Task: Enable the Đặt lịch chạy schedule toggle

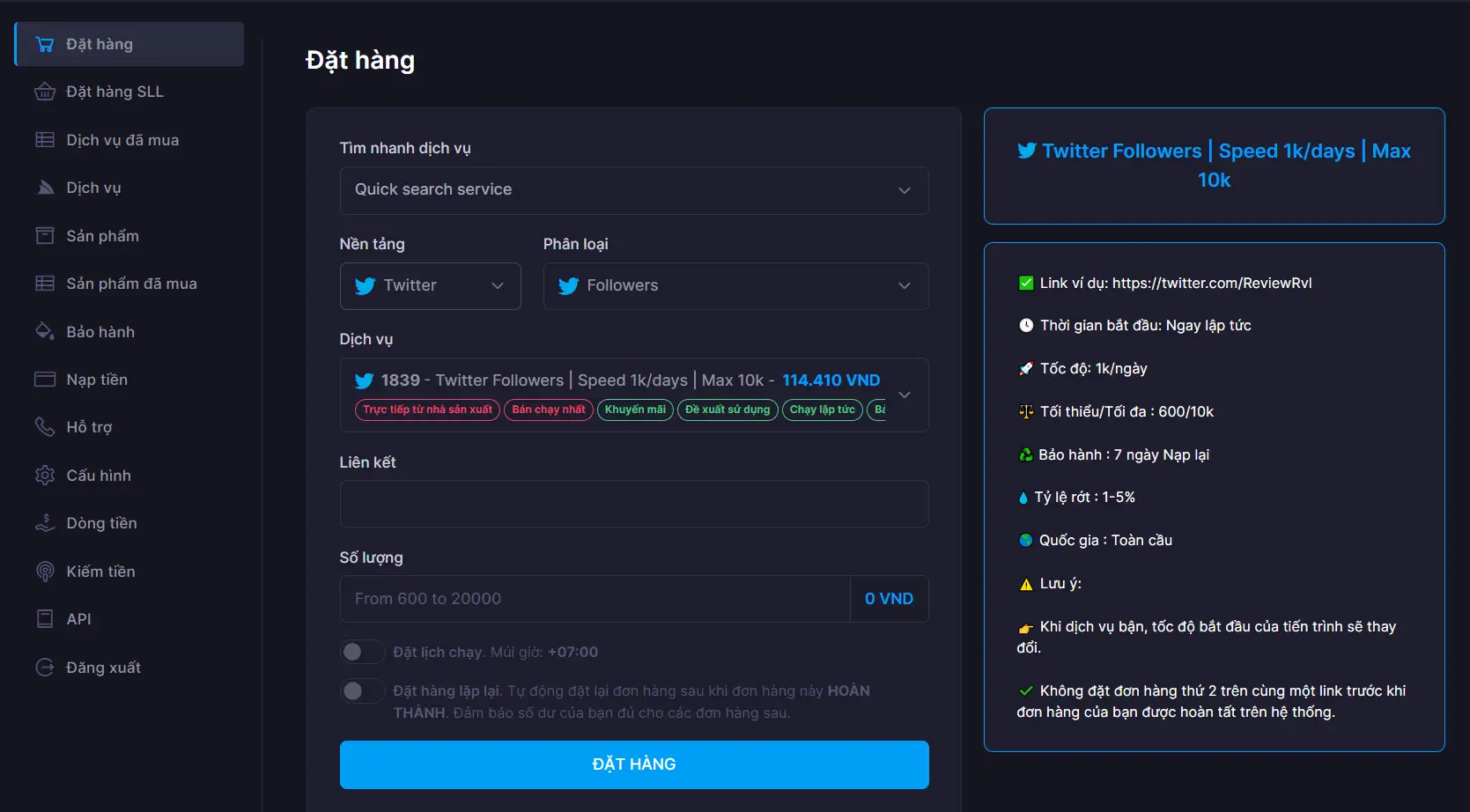Action: tap(362, 652)
